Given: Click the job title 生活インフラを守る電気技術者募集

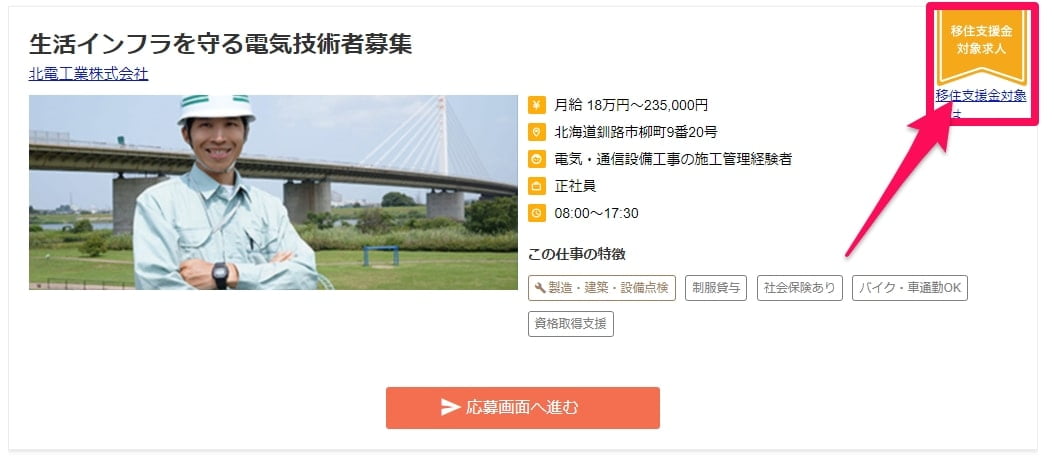Looking at the screenshot, I should coord(220,44).
